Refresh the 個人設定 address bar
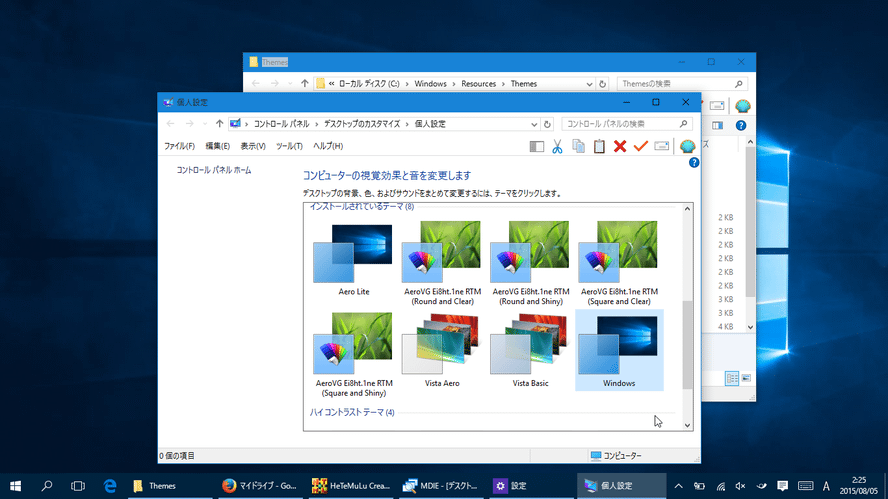The image size is (888, 499). [x=547, y=124]
